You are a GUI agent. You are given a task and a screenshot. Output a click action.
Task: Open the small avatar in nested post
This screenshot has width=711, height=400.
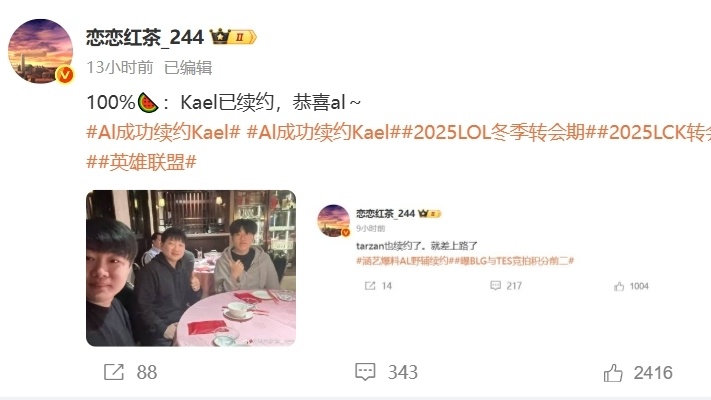334,221
